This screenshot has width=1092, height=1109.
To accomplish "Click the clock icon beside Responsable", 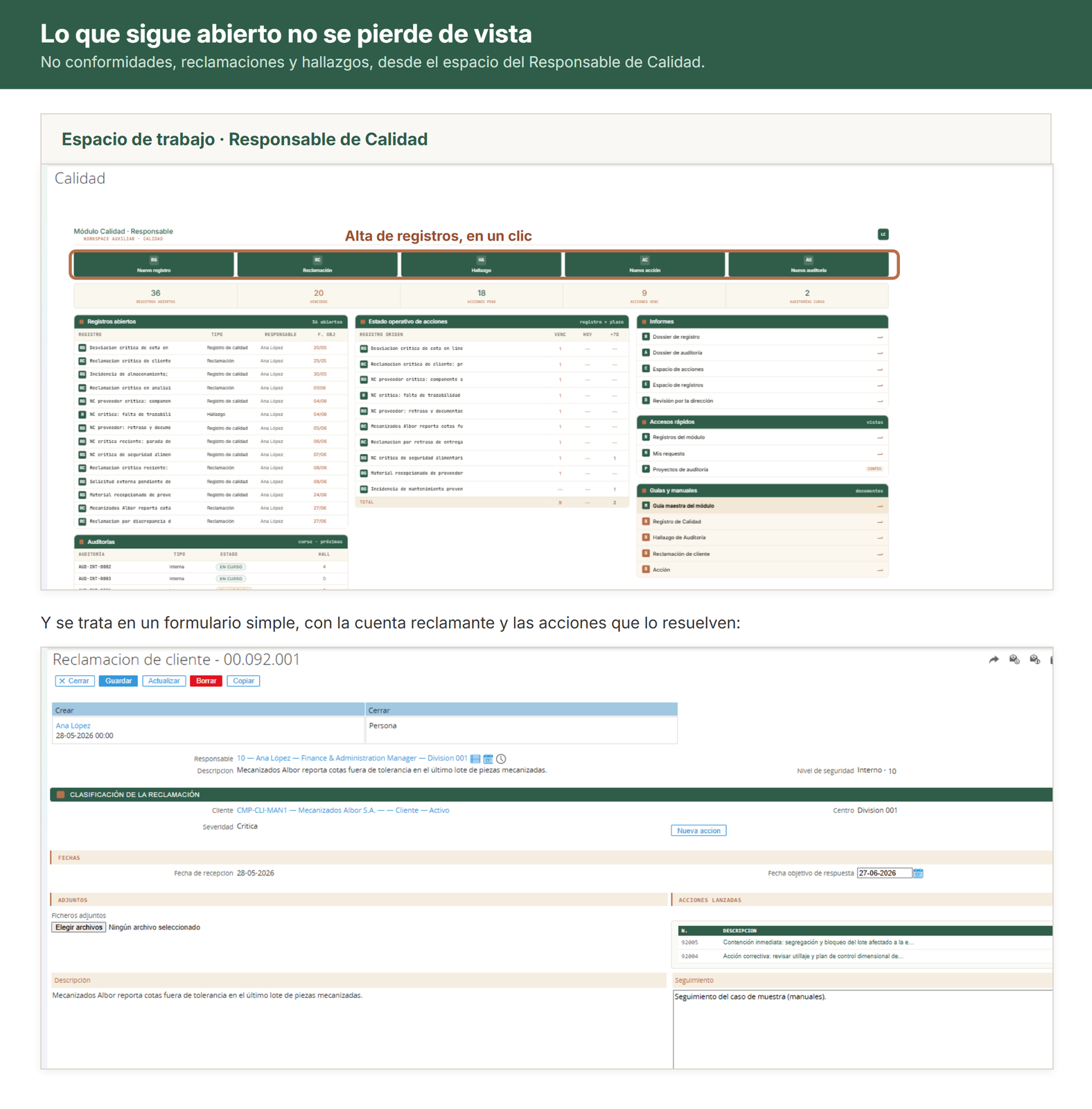I will [501, 759].
